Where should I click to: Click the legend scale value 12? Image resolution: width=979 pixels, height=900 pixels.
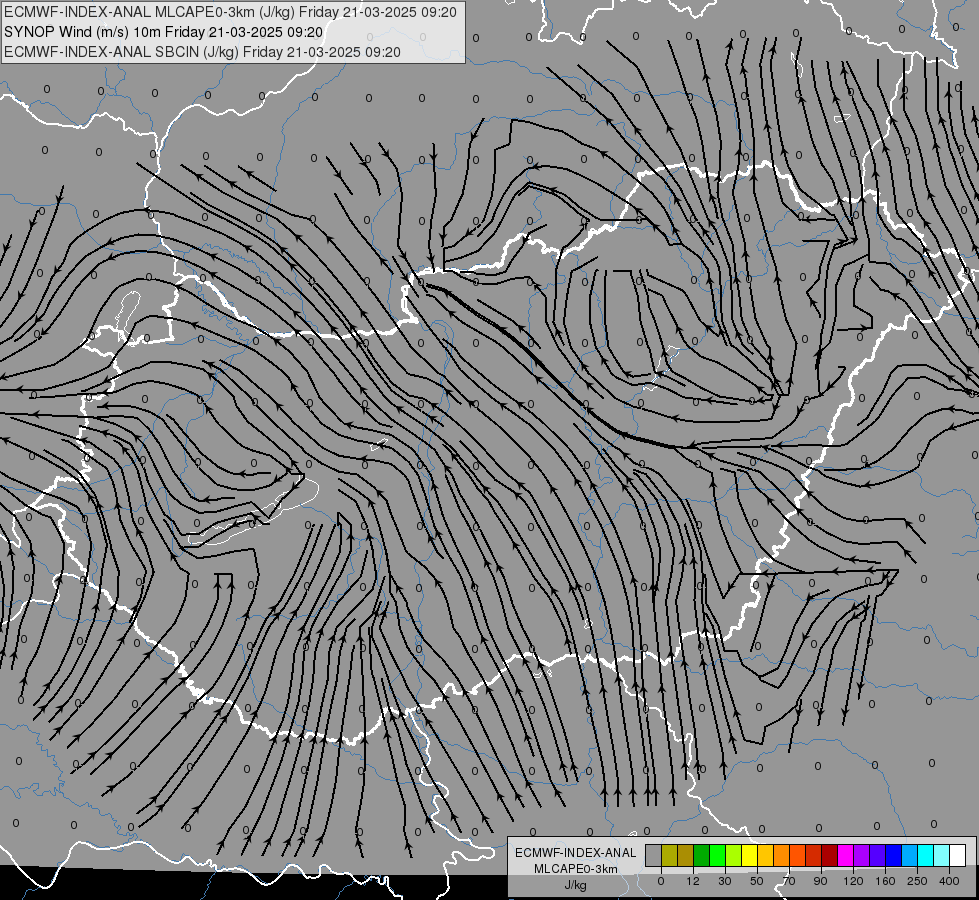(x=693, y=881)
